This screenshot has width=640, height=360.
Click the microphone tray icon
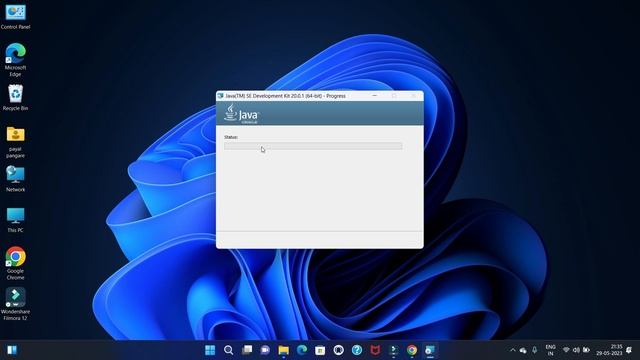pos(534,350)
